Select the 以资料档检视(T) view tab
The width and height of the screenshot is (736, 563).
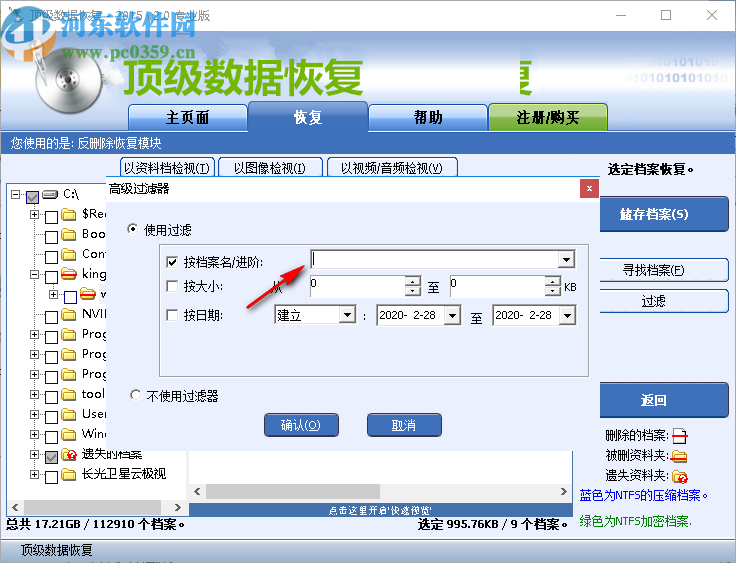click(x=167, y=168)
